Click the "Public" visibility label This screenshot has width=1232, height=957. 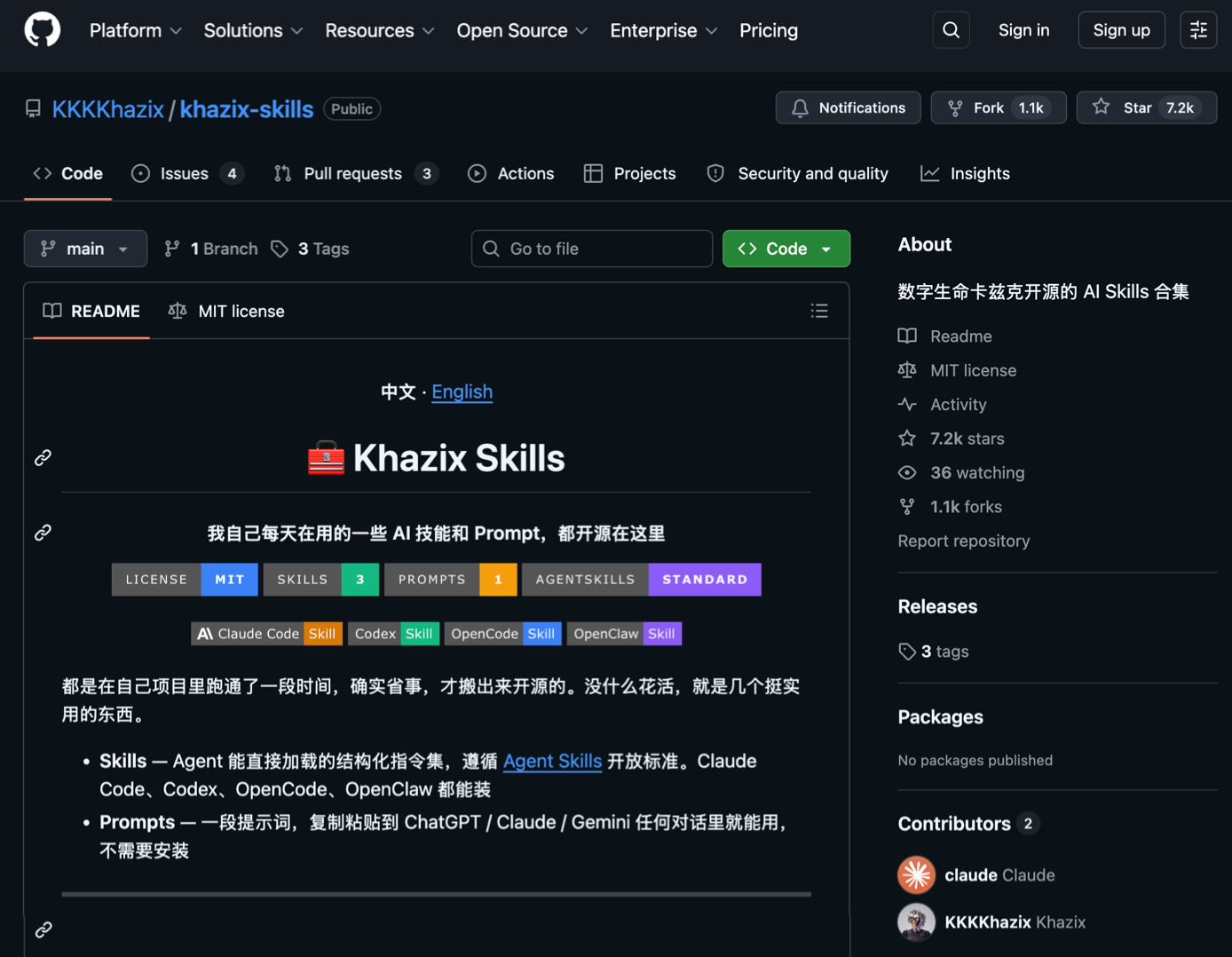coord(352,108)
